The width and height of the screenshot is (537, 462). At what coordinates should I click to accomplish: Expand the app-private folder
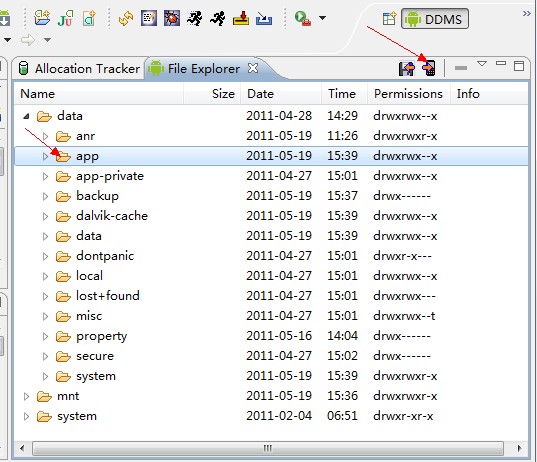[x=45, y=176]
